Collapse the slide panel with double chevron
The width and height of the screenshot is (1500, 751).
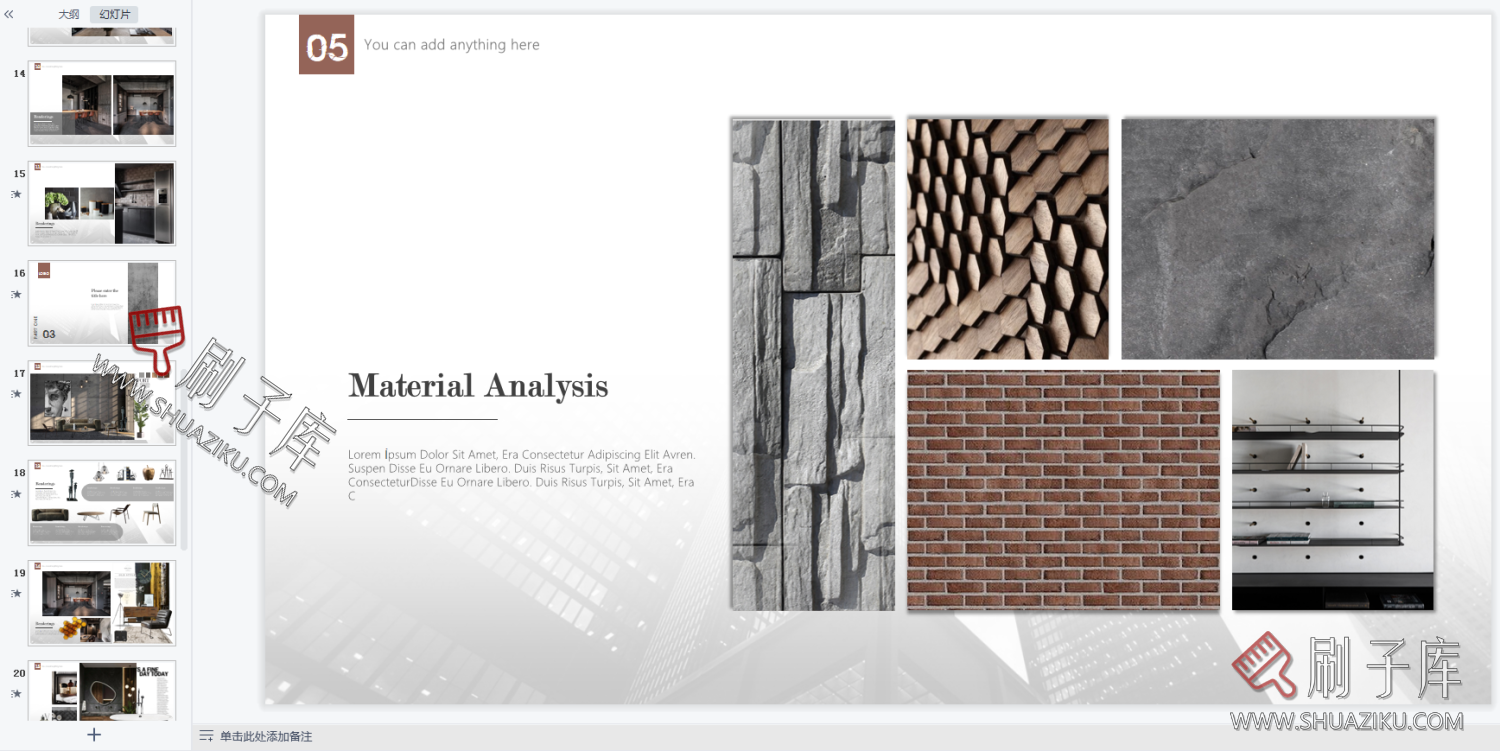[x=9, y=14]
